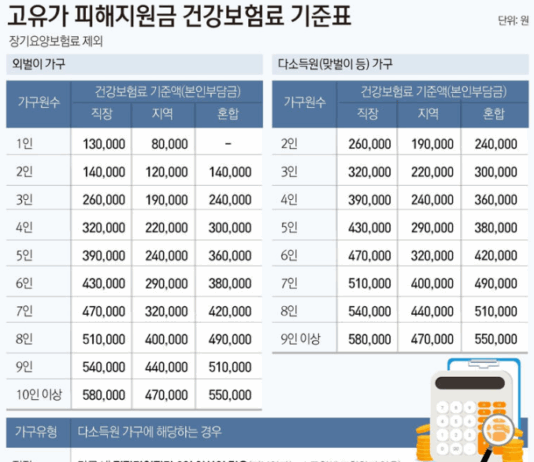The image size is (534, 462).
Task: Click 140,000 in the 직장 column of 외벌이 2인
Action: 104,172
